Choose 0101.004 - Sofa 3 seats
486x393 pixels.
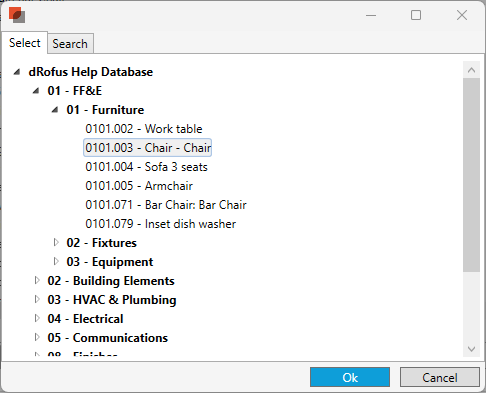click(146, 167)
